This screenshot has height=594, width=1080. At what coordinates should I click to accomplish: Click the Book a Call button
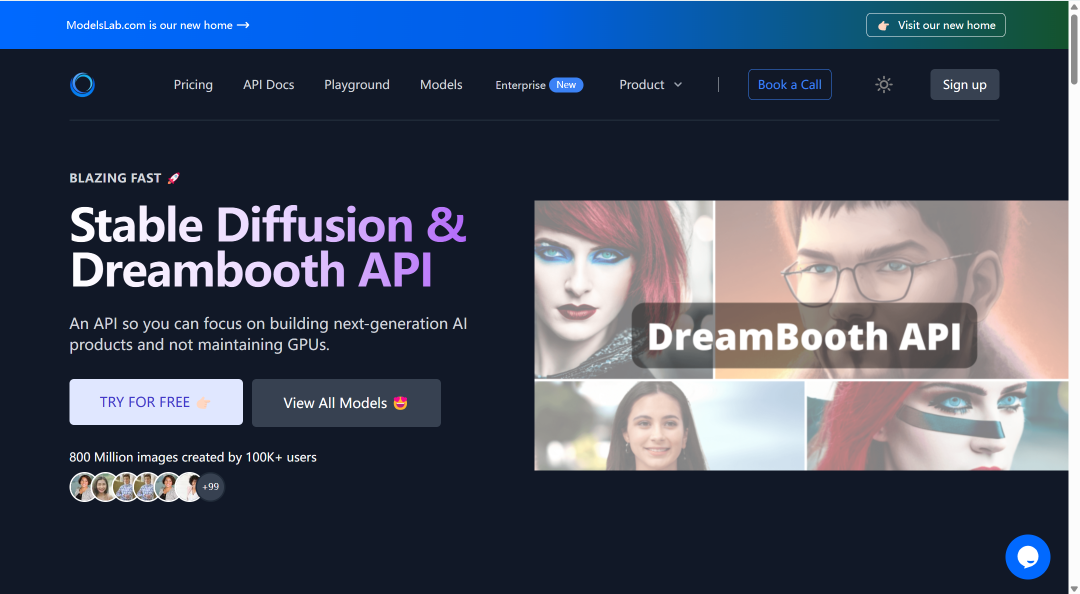coord(789,85)
